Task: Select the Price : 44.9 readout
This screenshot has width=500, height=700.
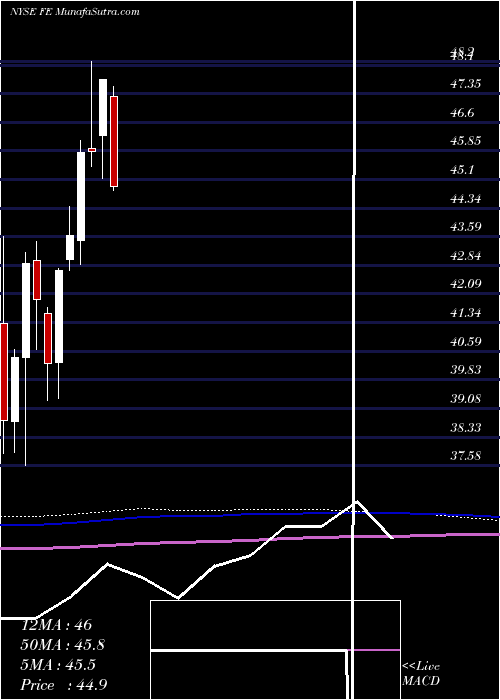Action: 63,684
